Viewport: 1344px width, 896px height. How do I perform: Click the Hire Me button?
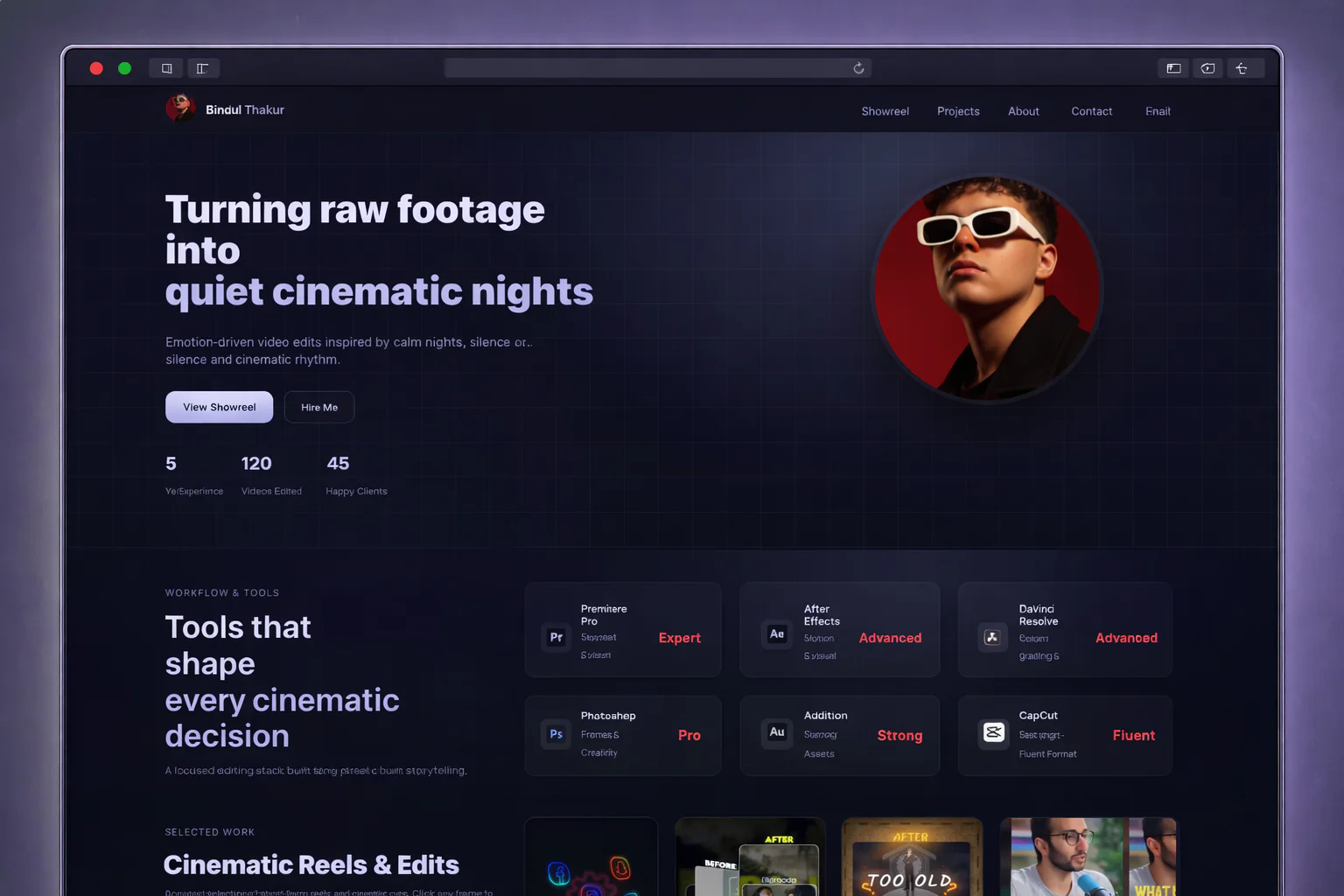click(319, 407)
